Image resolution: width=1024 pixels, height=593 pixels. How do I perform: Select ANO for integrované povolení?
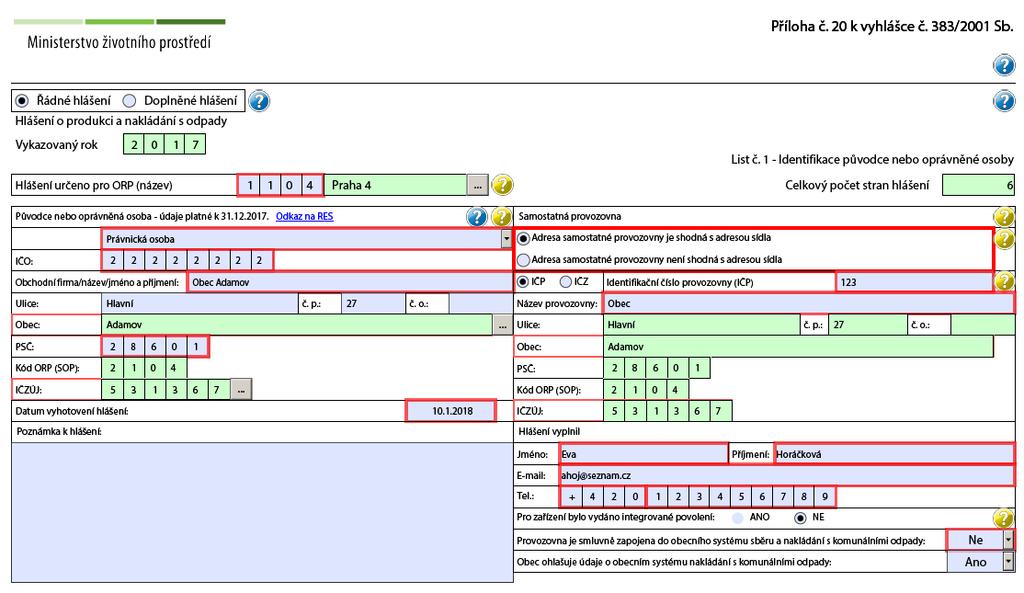click(738, 518)
